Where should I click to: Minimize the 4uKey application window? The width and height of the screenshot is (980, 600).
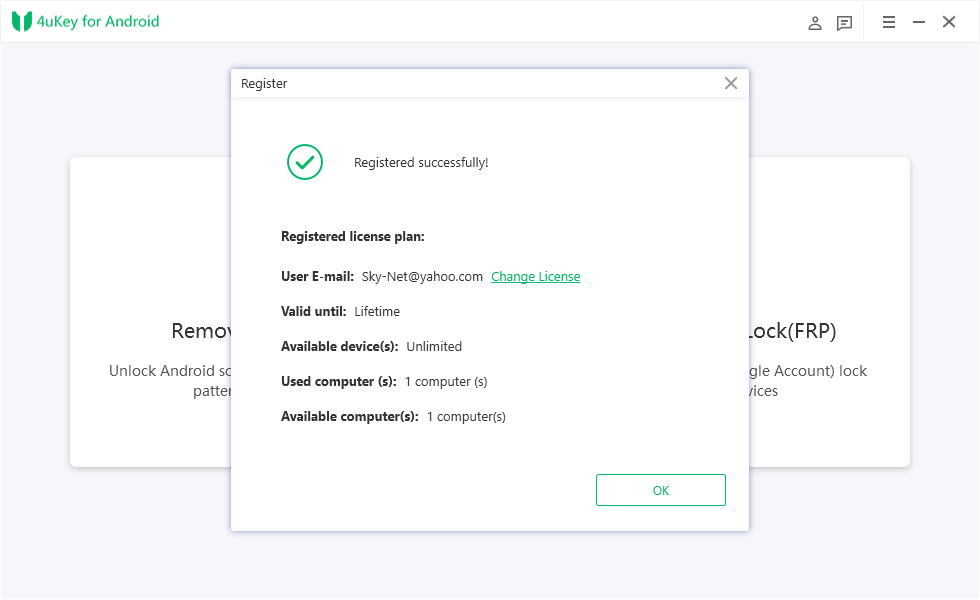(x=919, y=22)
